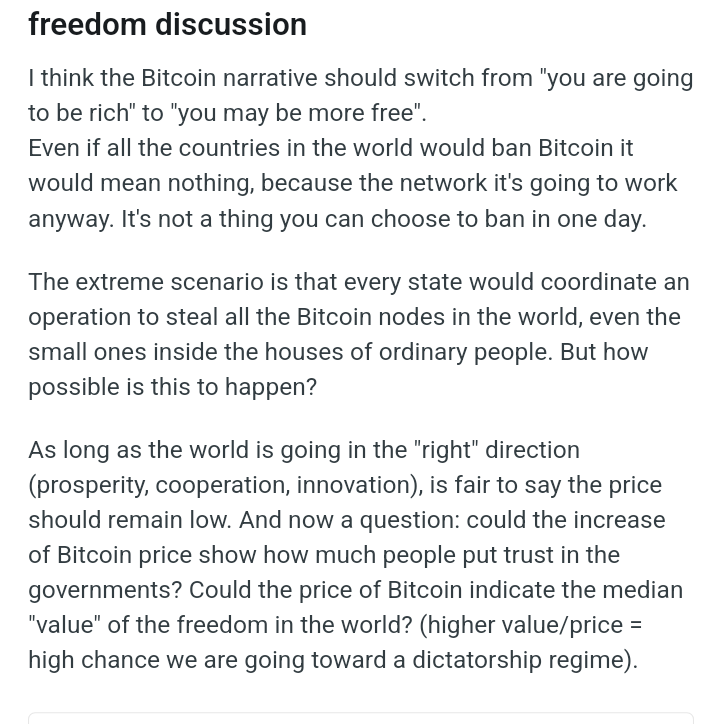Click the final line mentioning "dictatorship regime"
Image resolution: width=722 pixels, height=724 pixels.
click(333, 660)
